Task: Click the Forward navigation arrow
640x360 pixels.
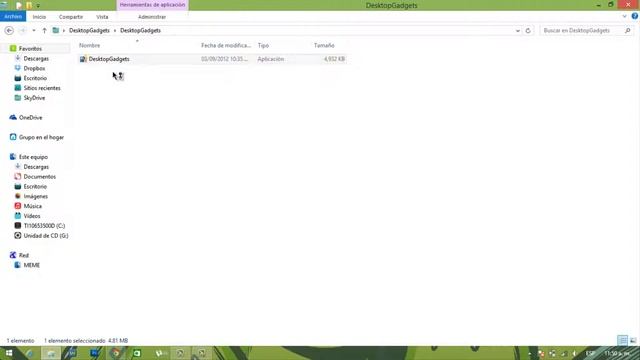Action: [x=23, y=31]
